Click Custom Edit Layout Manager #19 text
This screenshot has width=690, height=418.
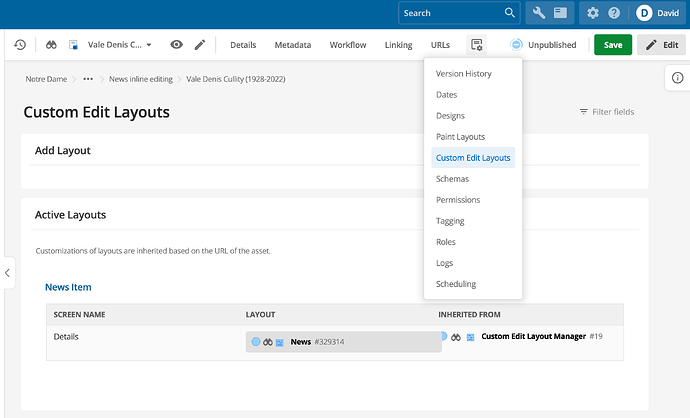tap(542, 336)
